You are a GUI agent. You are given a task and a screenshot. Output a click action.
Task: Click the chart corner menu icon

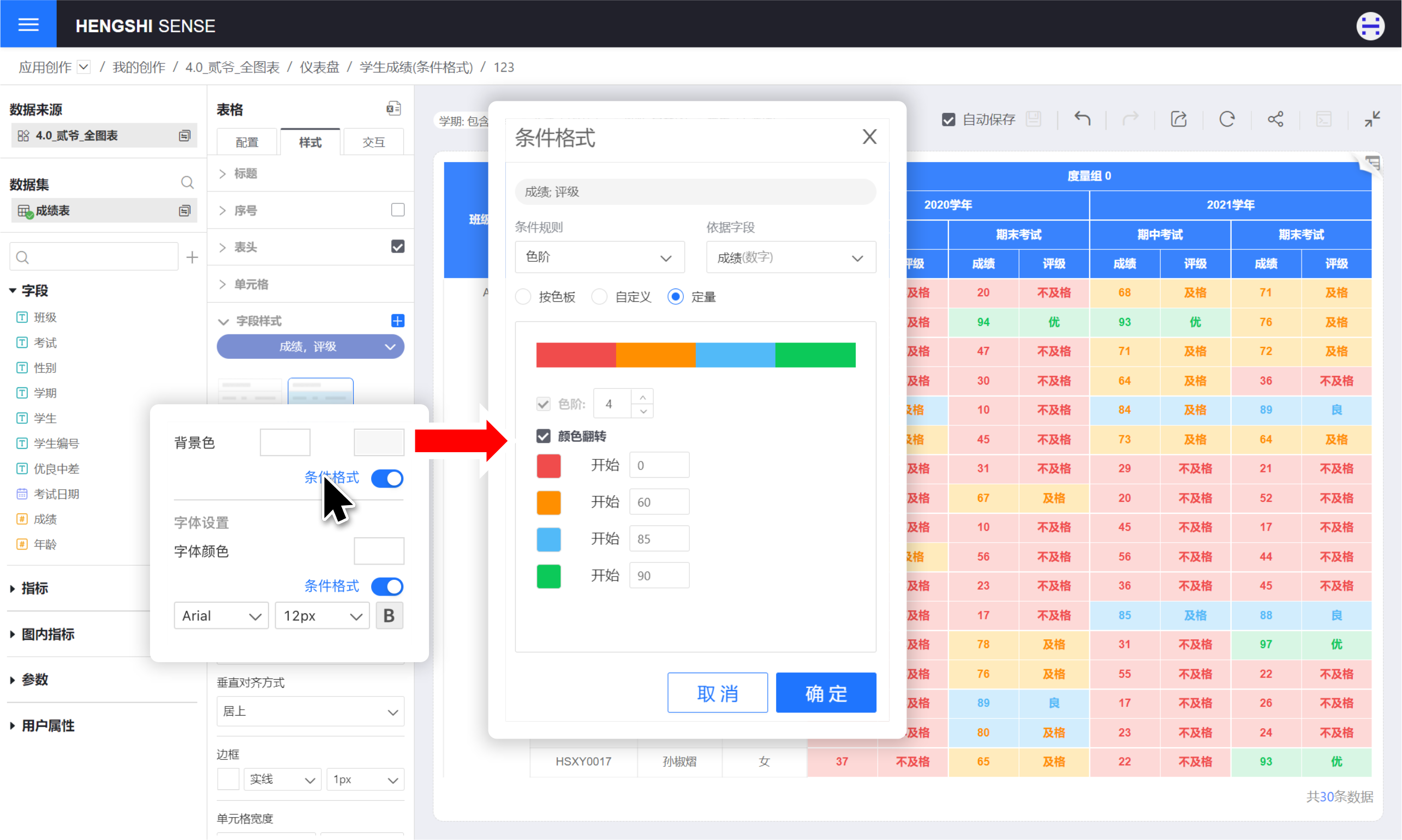pyautogui.click(x=1372, y=164)
